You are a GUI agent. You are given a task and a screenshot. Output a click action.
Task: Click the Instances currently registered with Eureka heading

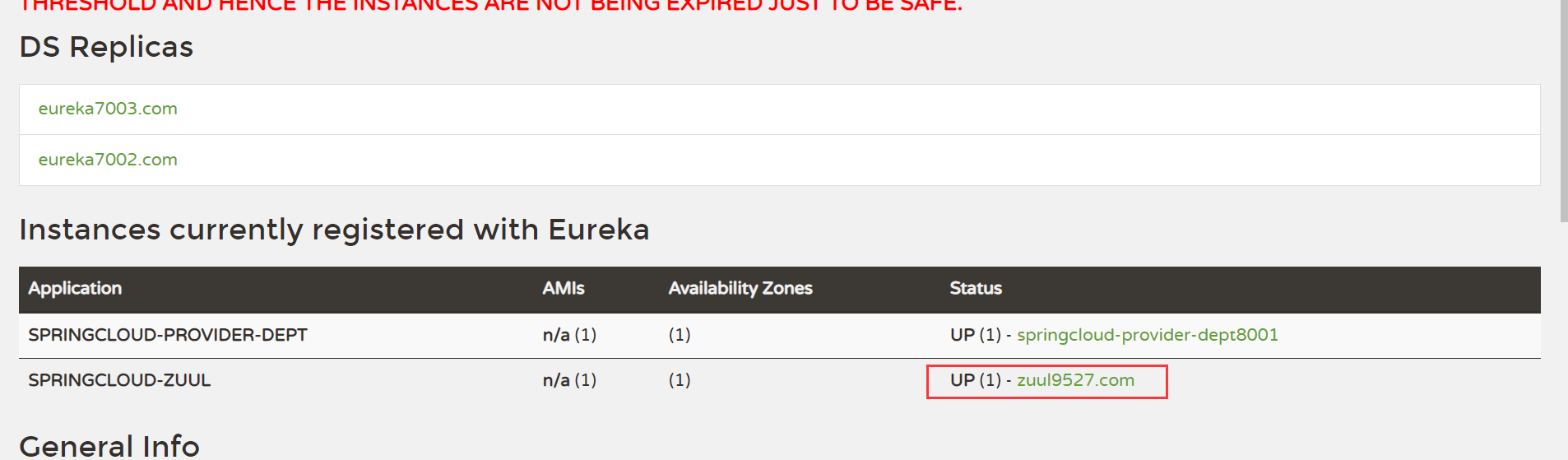pos(334,230)
